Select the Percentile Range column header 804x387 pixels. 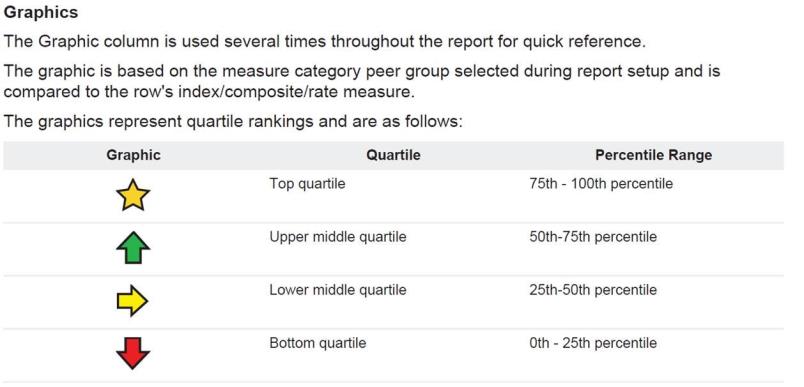(x=654, y=155)
